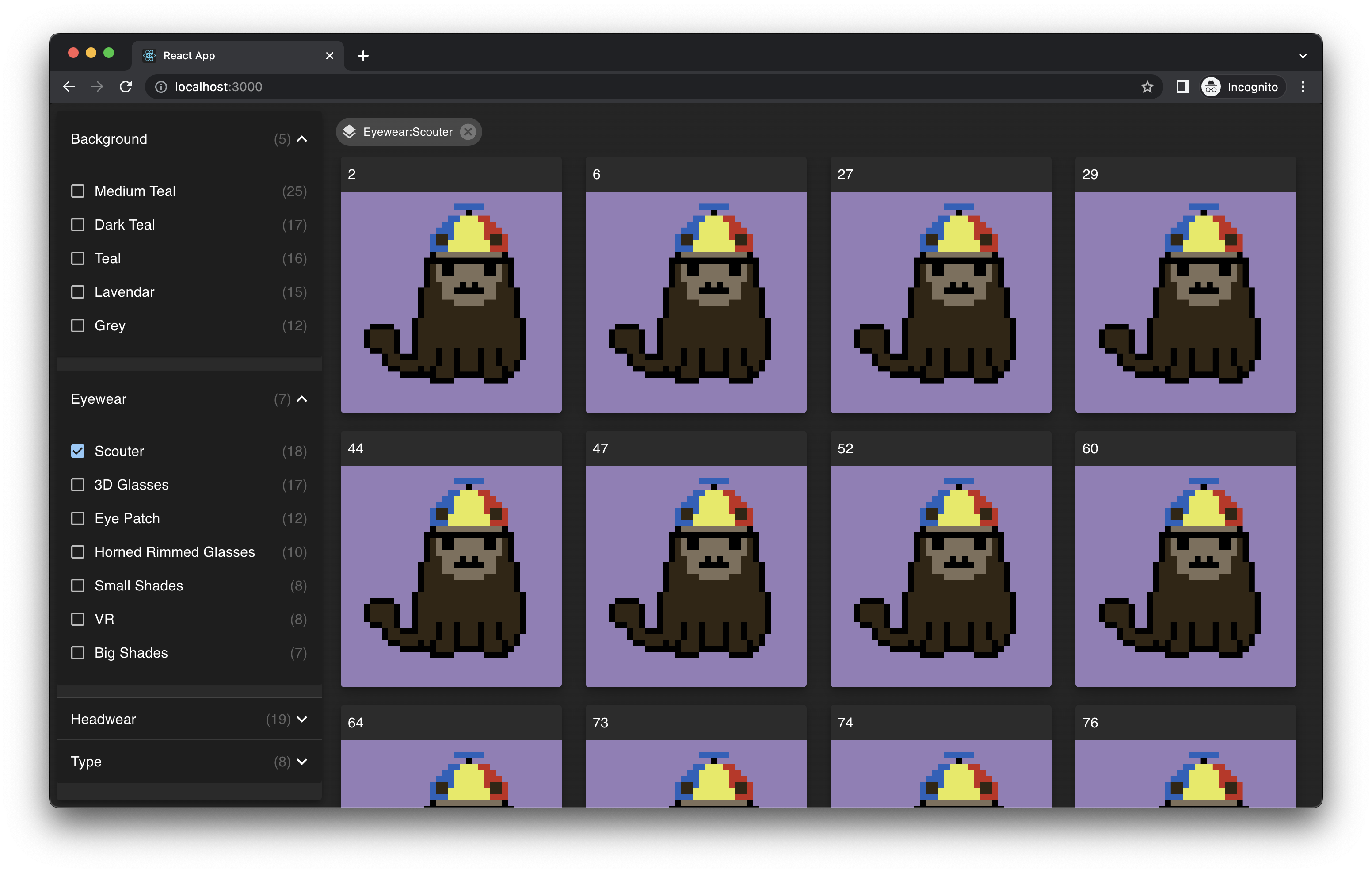This screenshot has width=1372, height=873.
Task: Click the Incognito profile button
Action: [x=1242, y=87]
